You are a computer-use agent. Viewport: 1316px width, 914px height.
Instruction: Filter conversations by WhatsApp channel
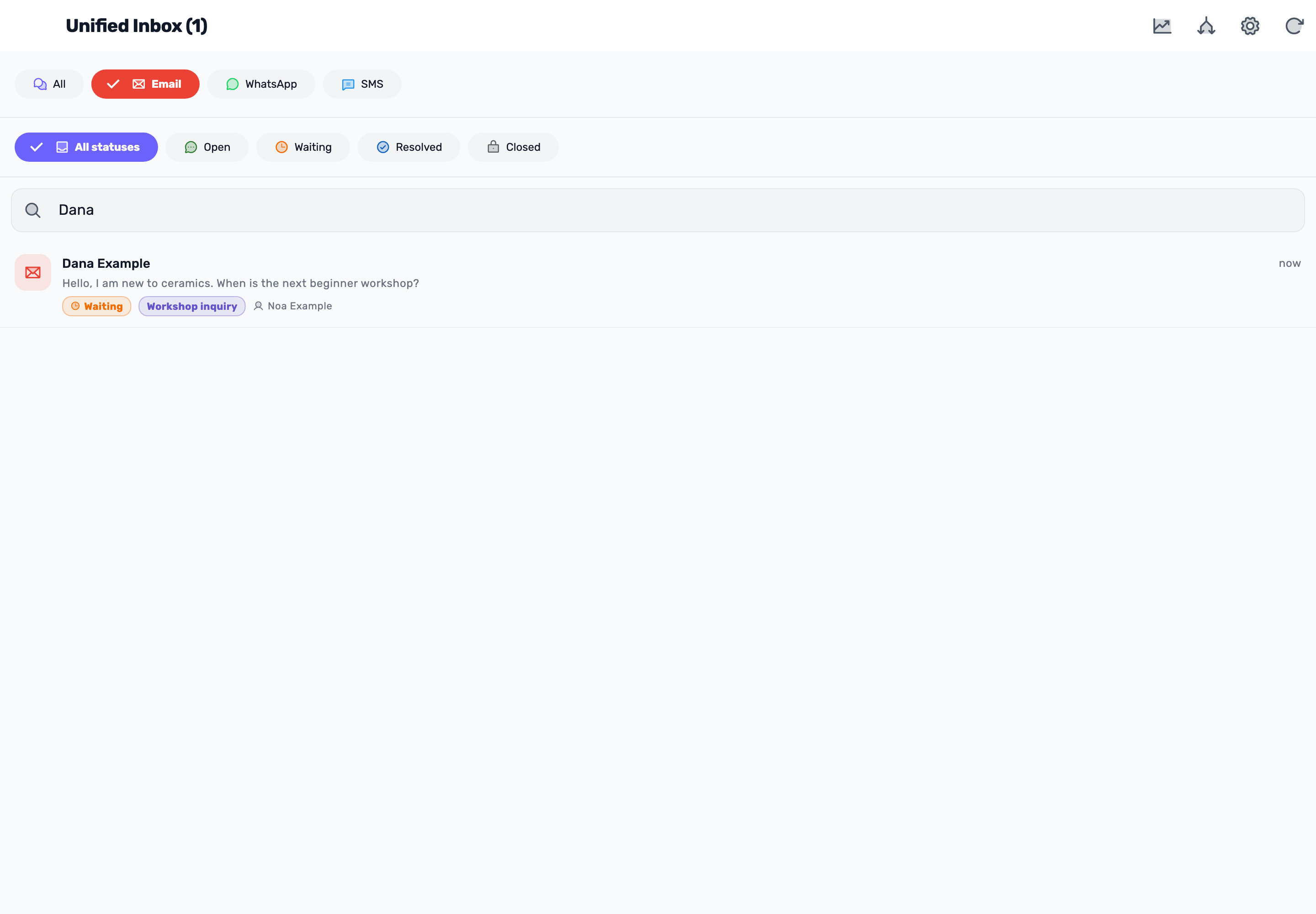[261, 84]
